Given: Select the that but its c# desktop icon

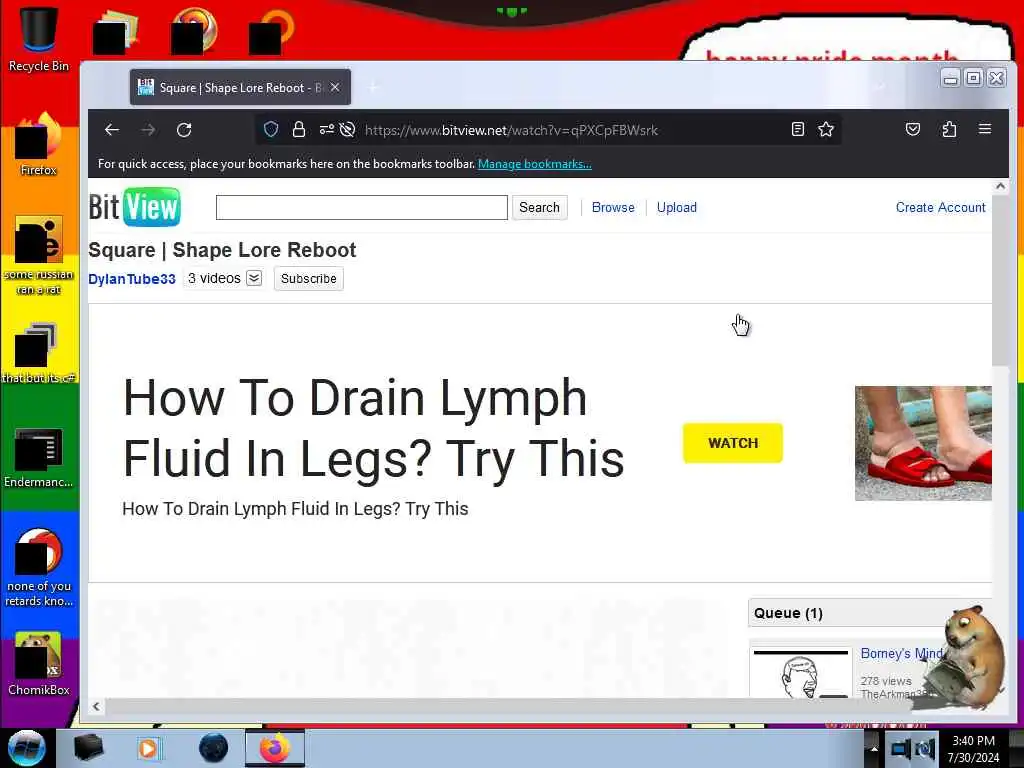Looking at the screenshot, I should (39, 353).
